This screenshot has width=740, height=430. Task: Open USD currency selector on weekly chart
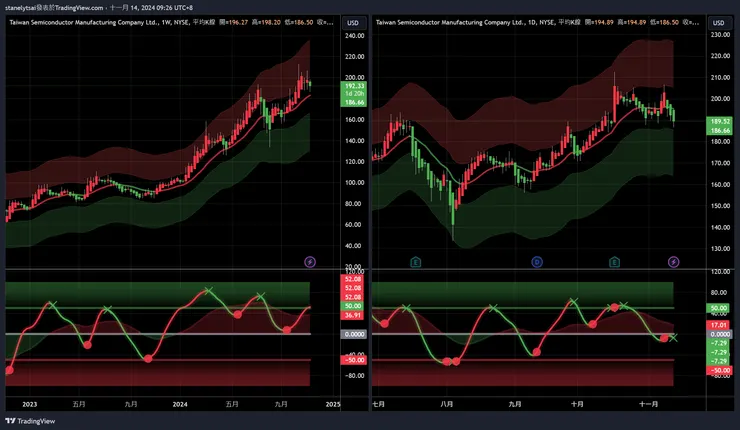[x=353, y=23]
